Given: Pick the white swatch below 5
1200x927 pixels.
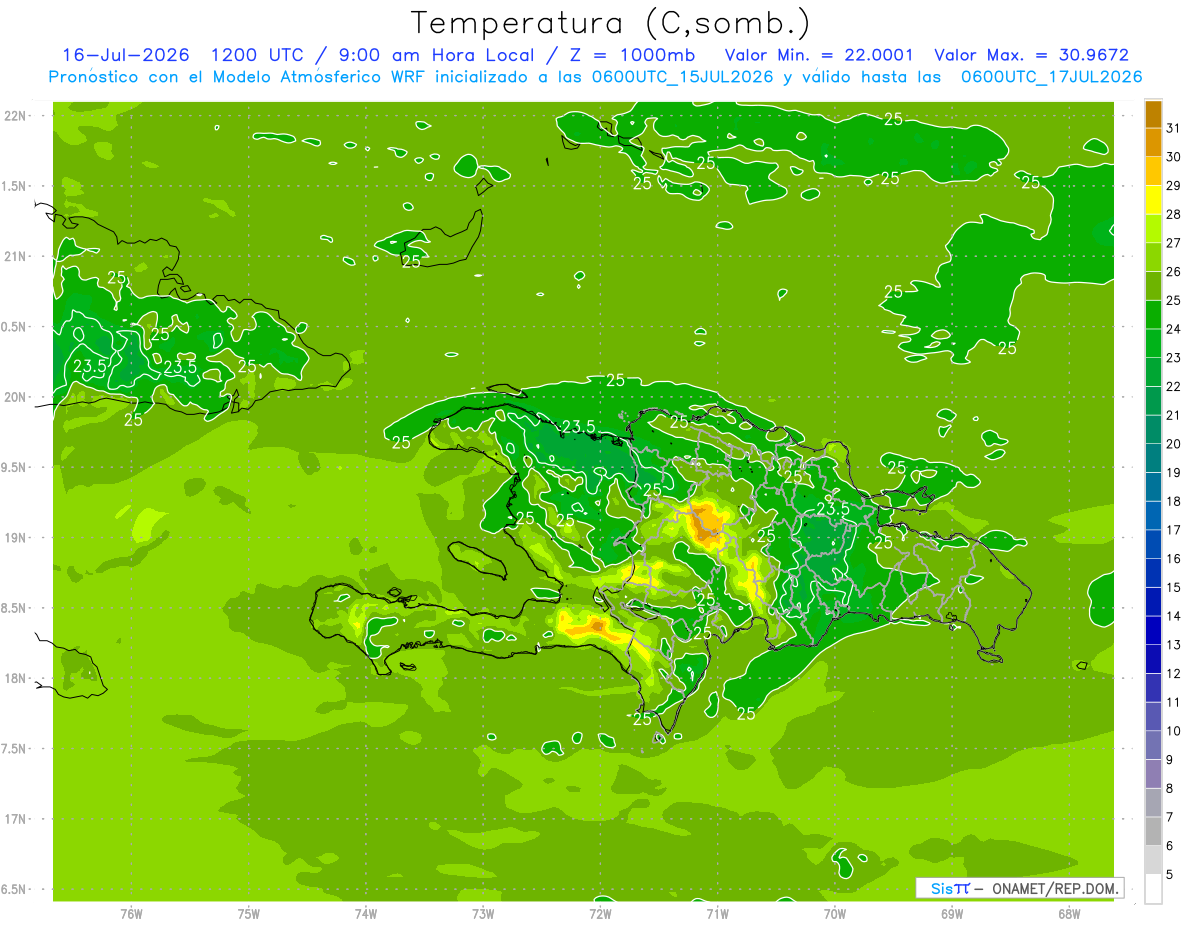Looking at the screenshot, I should (x=1153, y=889).
